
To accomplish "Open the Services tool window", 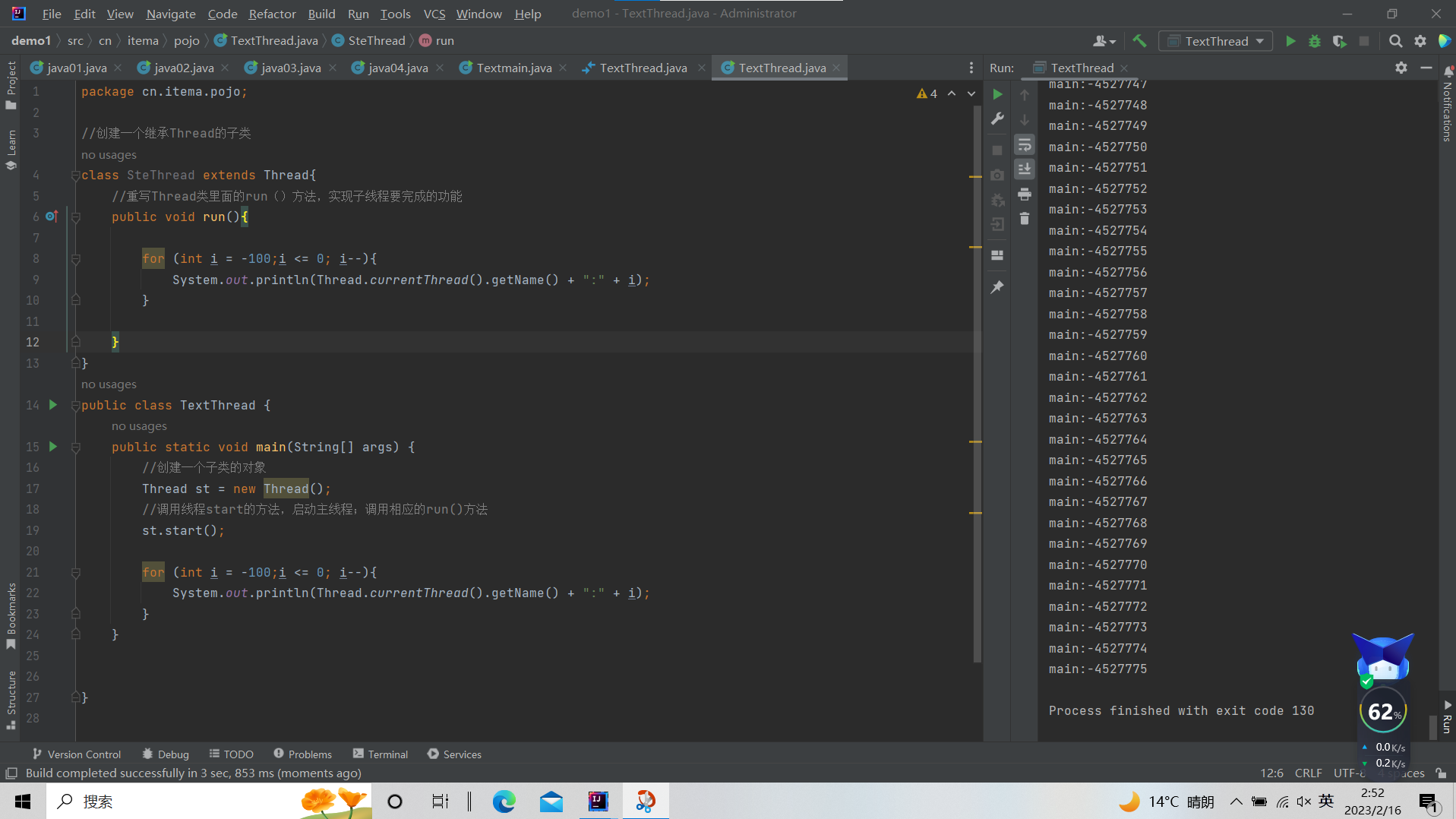I will (454, 754).
